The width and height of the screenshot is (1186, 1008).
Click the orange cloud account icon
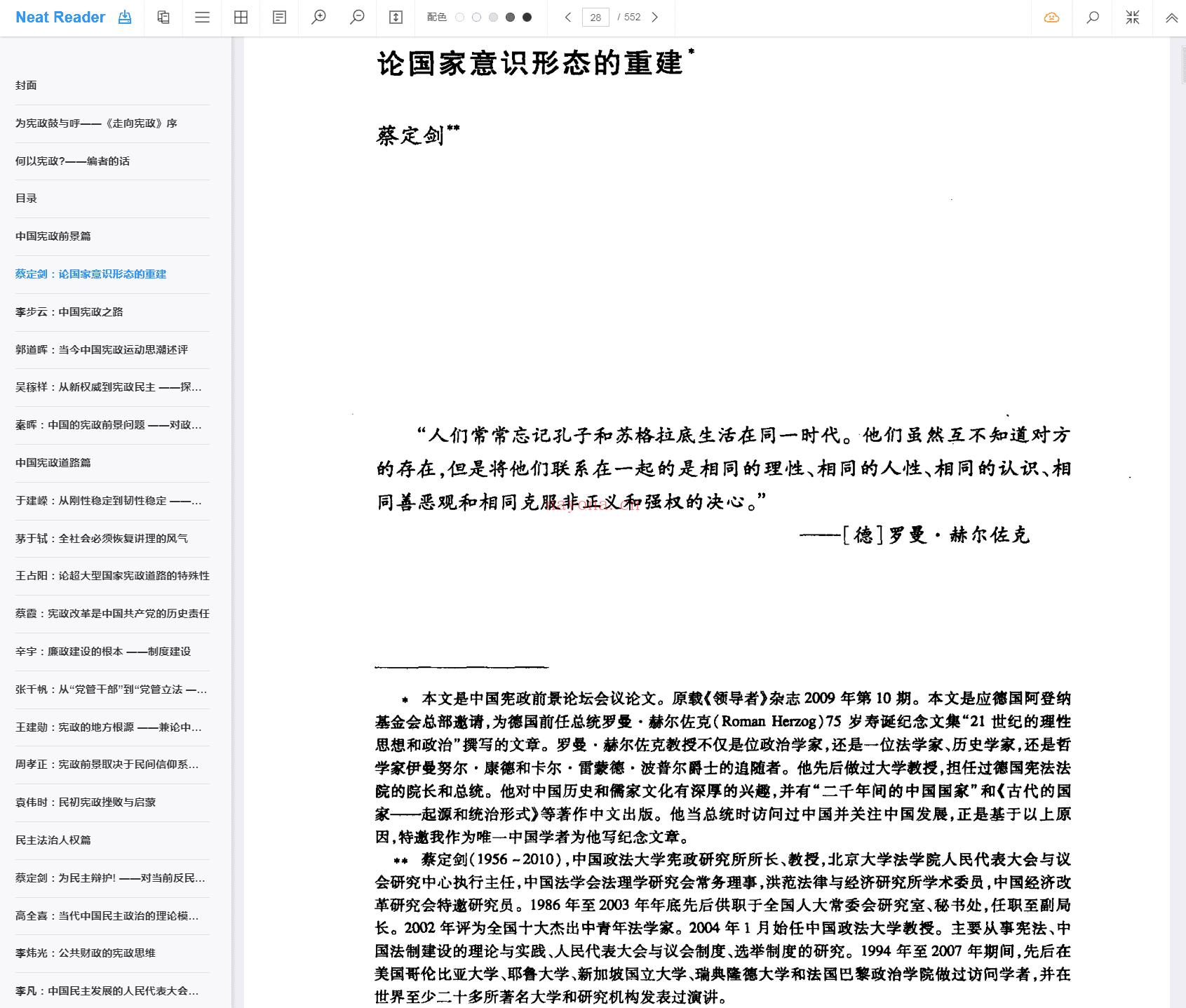(x=1051, y=18)
